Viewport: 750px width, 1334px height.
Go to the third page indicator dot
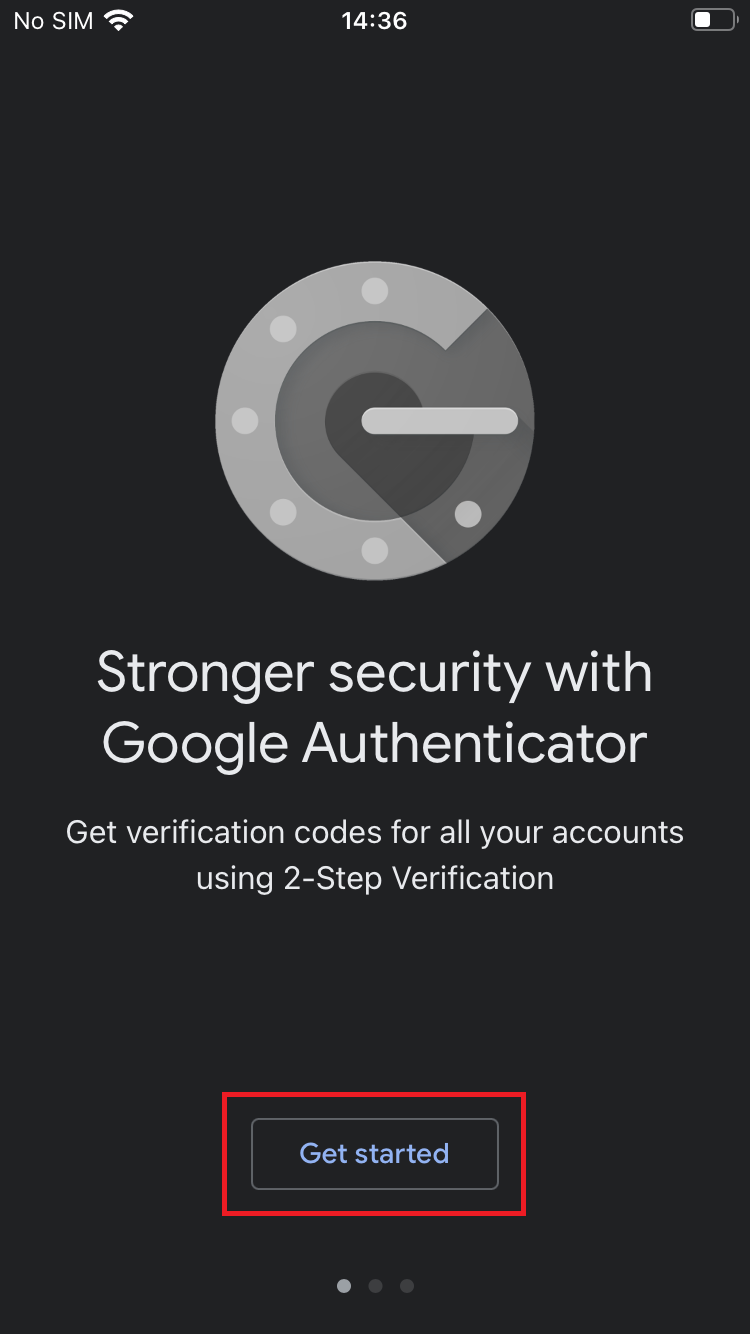[x=407, y=1286]
